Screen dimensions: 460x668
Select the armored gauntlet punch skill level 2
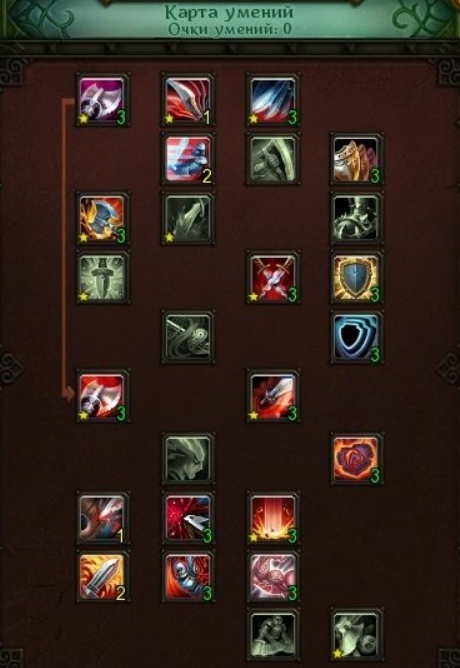[188, 159]
